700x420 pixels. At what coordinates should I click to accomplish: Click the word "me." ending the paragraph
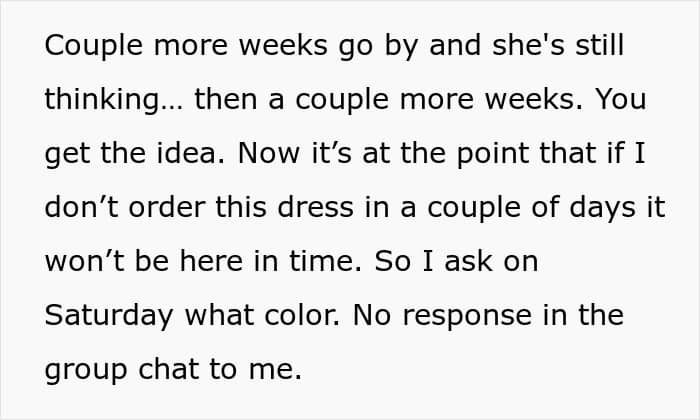275,370
